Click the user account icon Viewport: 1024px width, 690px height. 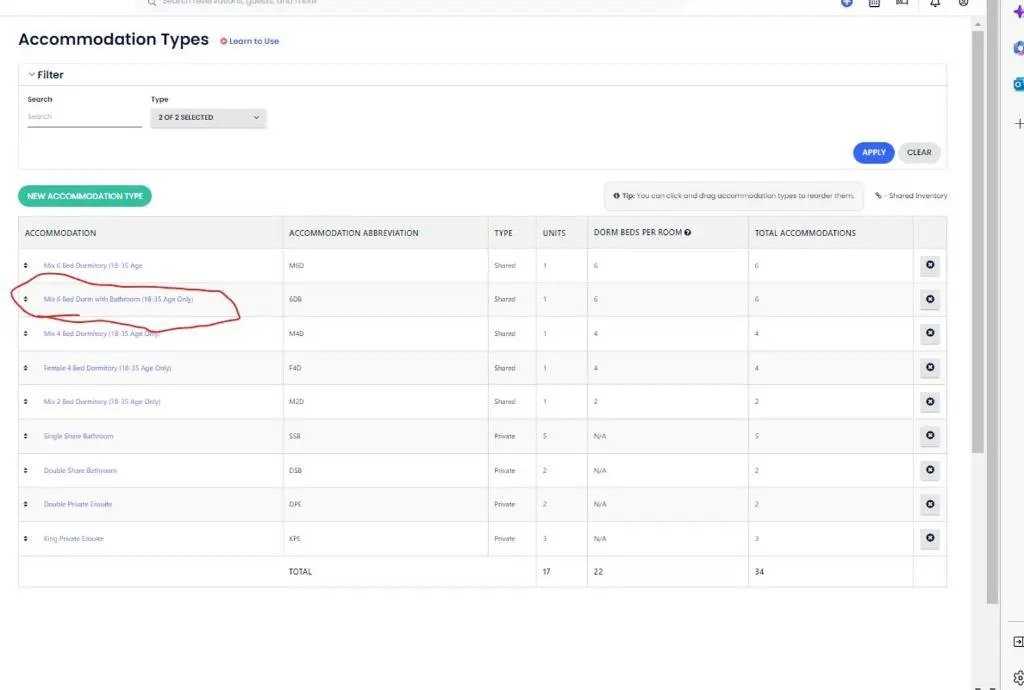963,4
